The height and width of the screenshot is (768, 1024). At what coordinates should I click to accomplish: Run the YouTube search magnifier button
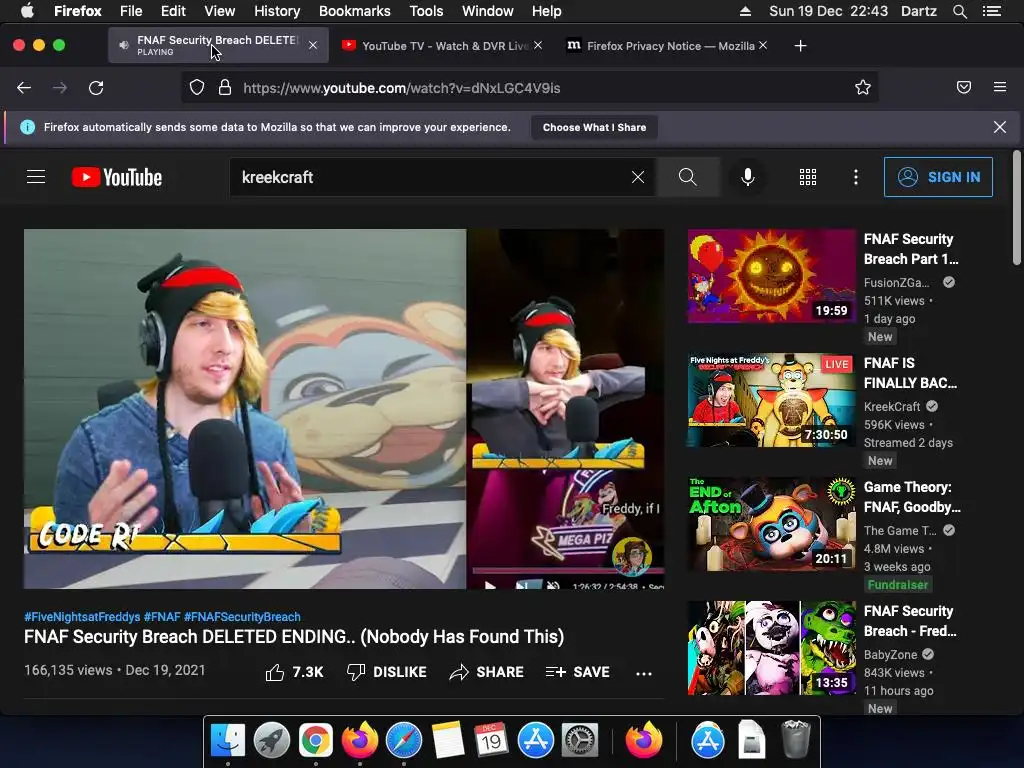[688, 177]
